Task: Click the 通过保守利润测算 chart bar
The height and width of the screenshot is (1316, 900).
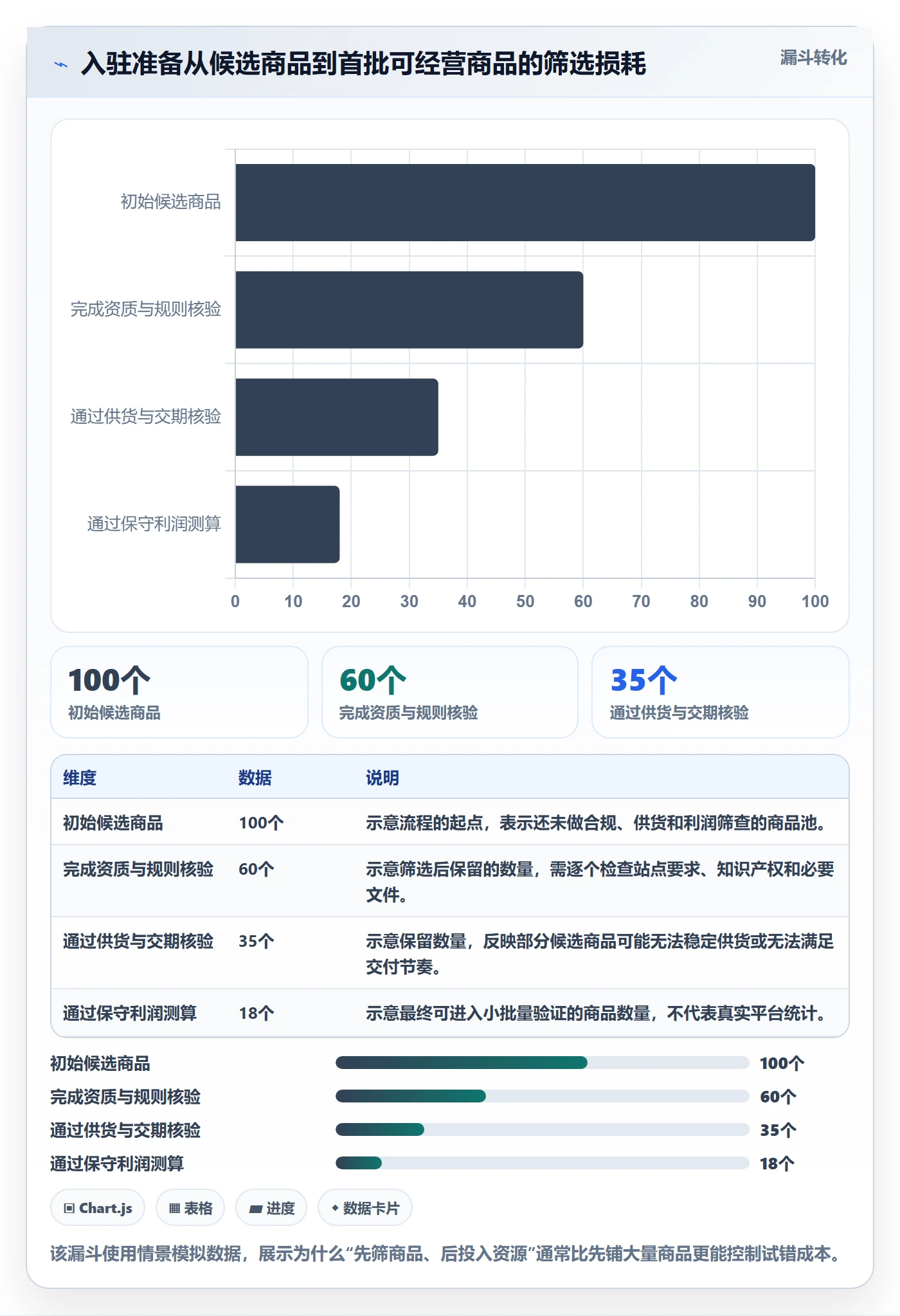Action: (287, 524)
